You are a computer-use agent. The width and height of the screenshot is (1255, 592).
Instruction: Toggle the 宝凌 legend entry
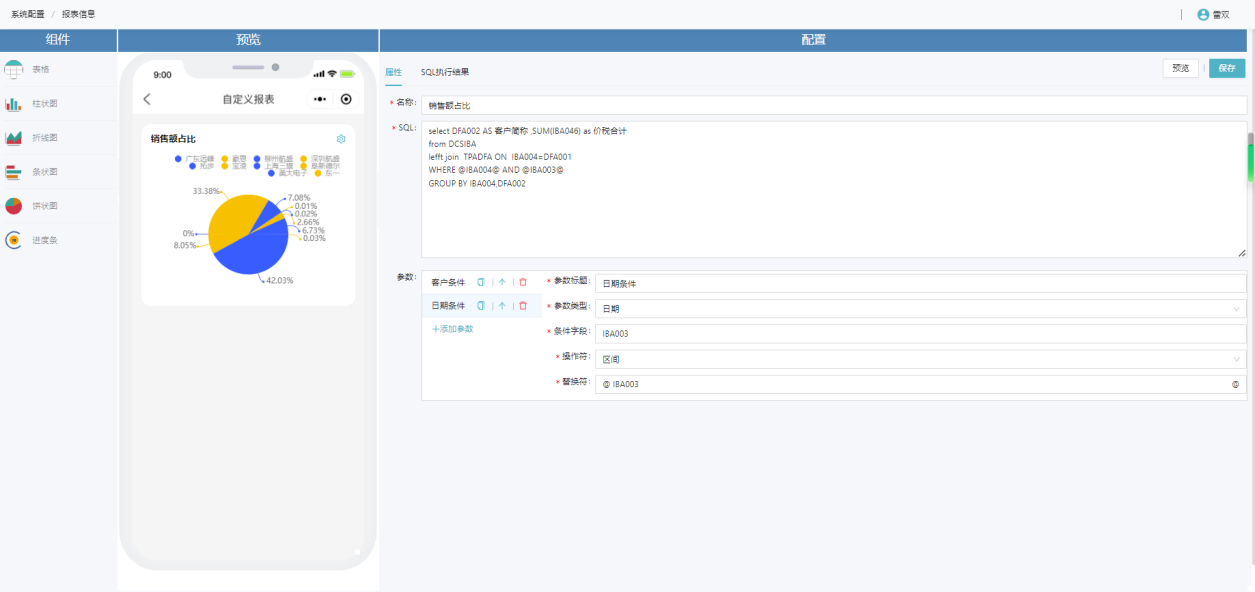(x=233, y=166)
